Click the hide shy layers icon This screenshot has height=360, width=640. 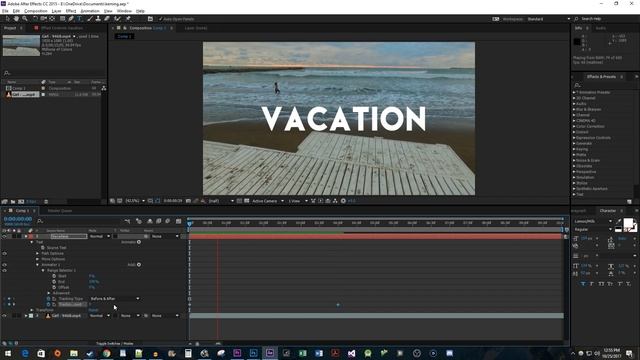[150, 221]
